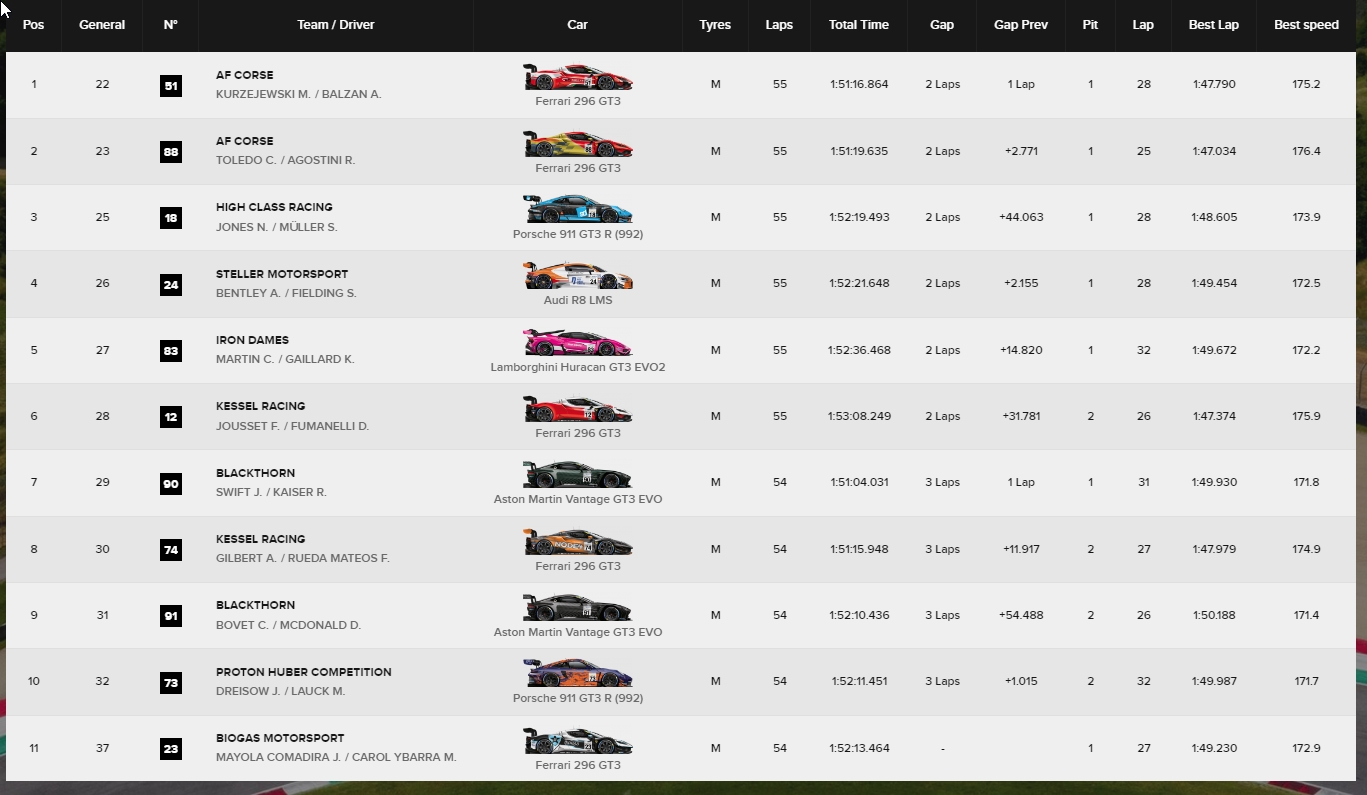Sort by the Team / Driver header

point(336,25)
